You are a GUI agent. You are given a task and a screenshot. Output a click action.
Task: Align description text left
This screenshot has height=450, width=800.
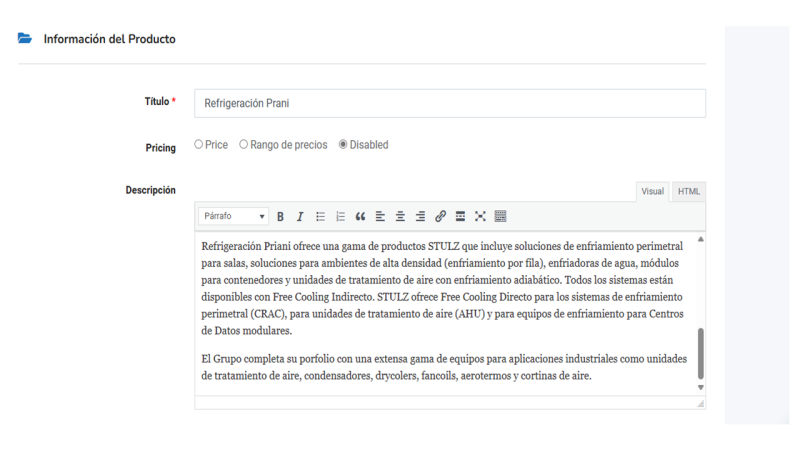(381, 216)
